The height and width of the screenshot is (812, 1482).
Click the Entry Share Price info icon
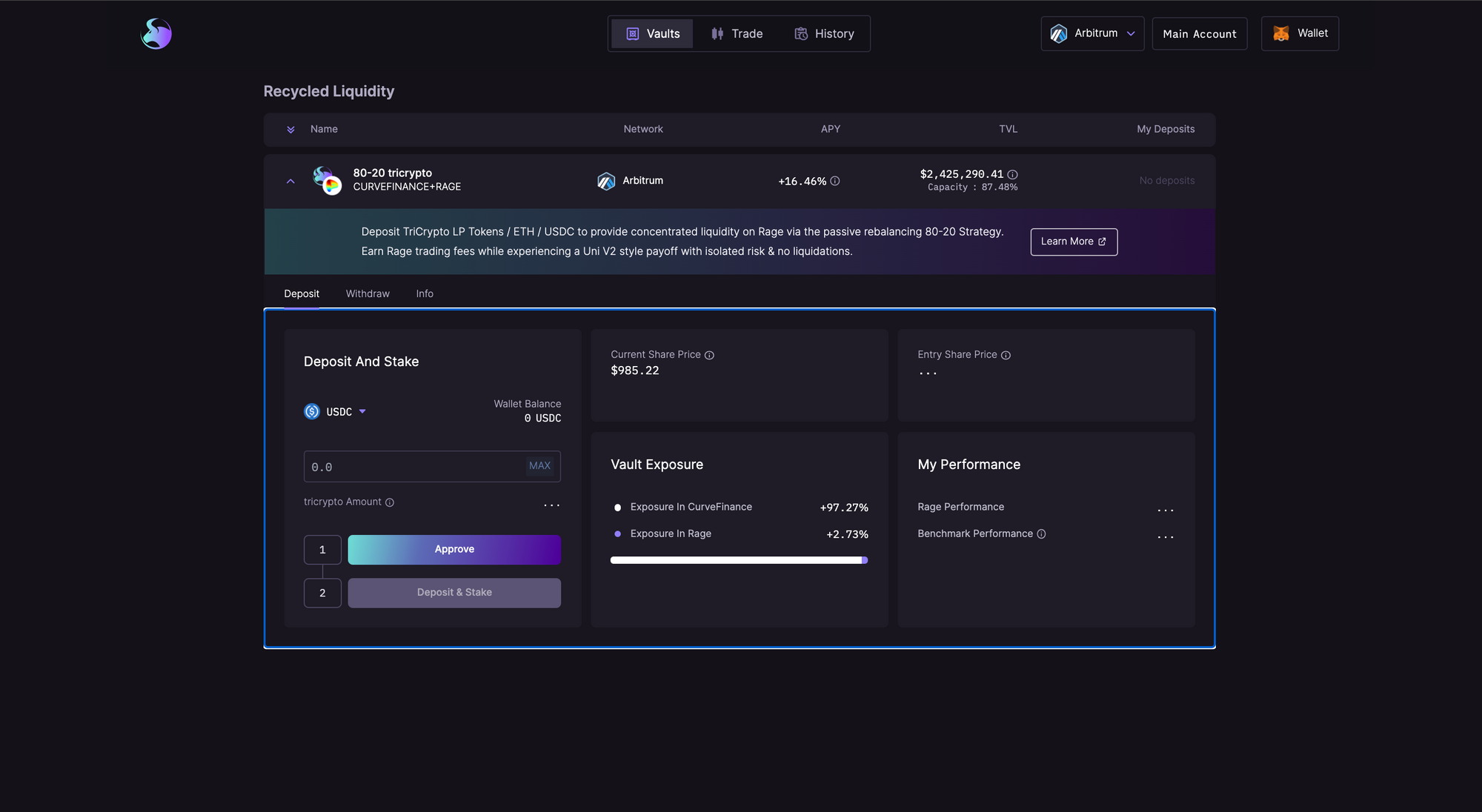click(1006, 355)
